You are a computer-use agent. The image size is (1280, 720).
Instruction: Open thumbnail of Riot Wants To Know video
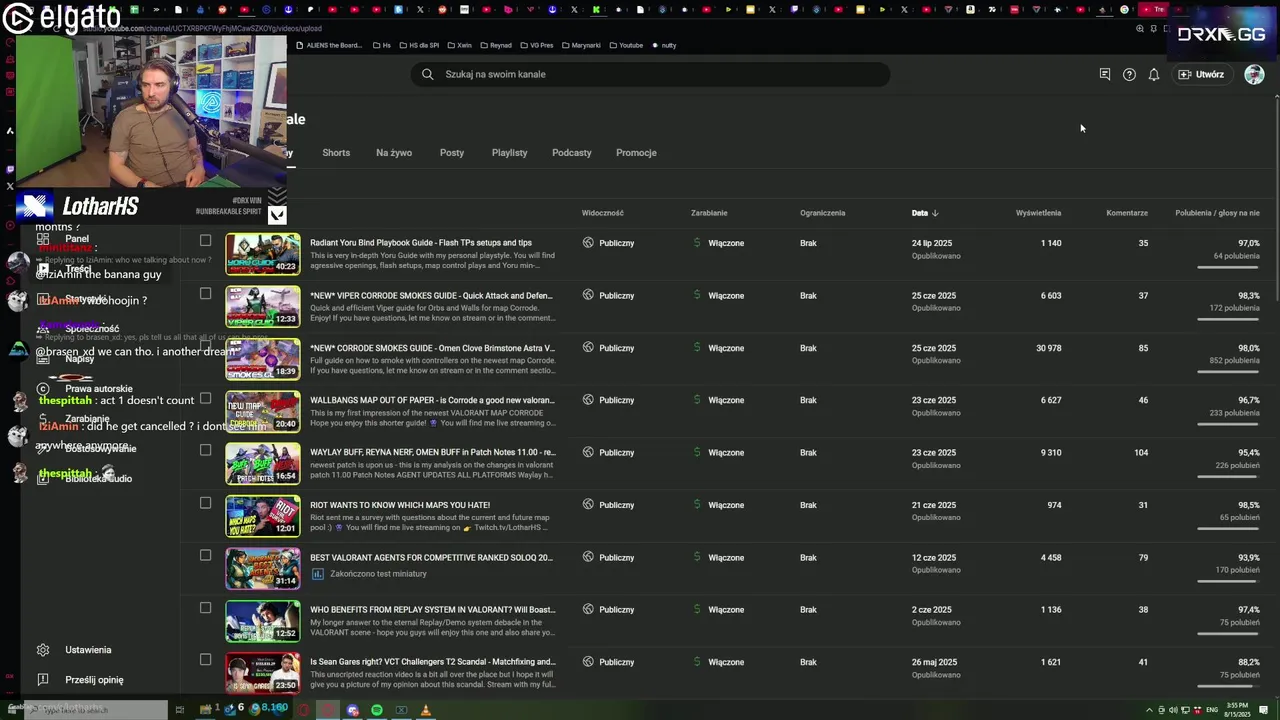click(x=263, y=516)
